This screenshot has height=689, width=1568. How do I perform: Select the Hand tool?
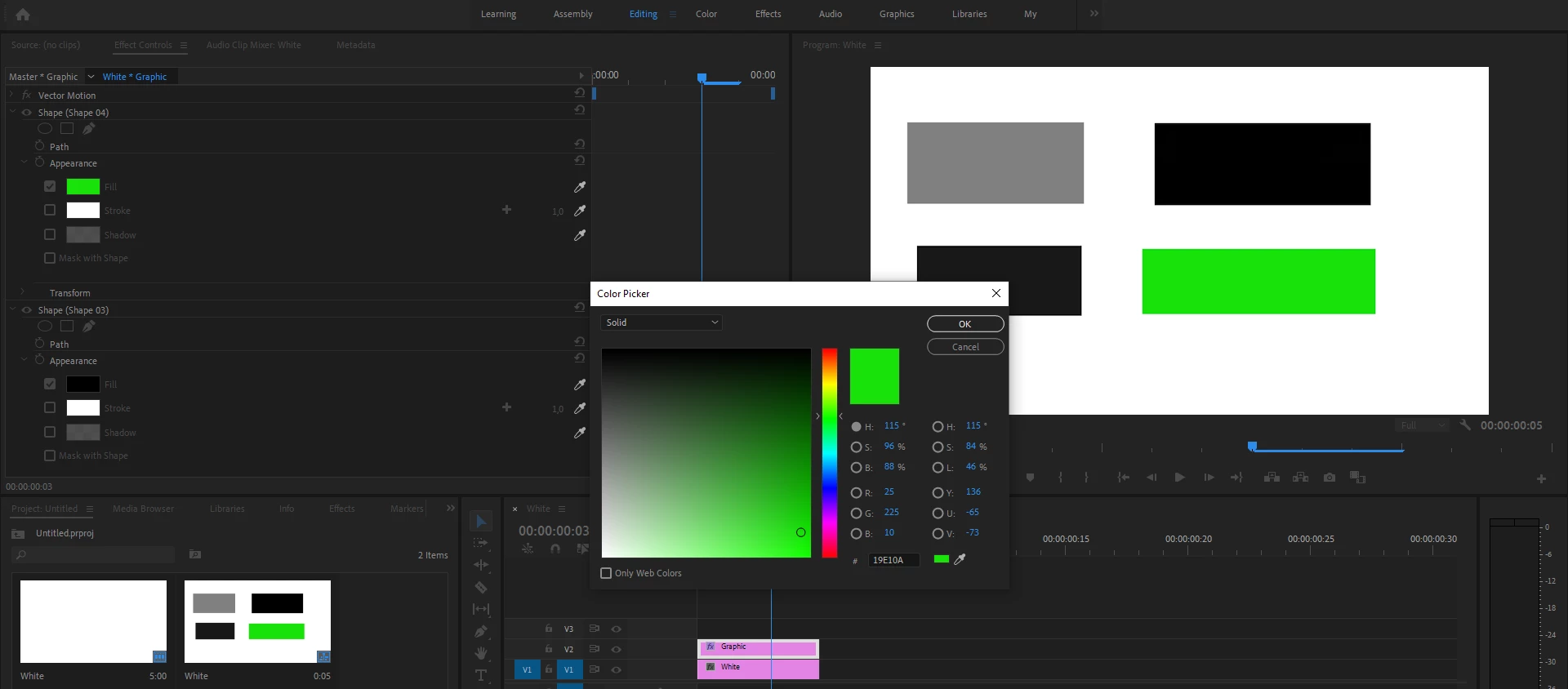point(481,653)
